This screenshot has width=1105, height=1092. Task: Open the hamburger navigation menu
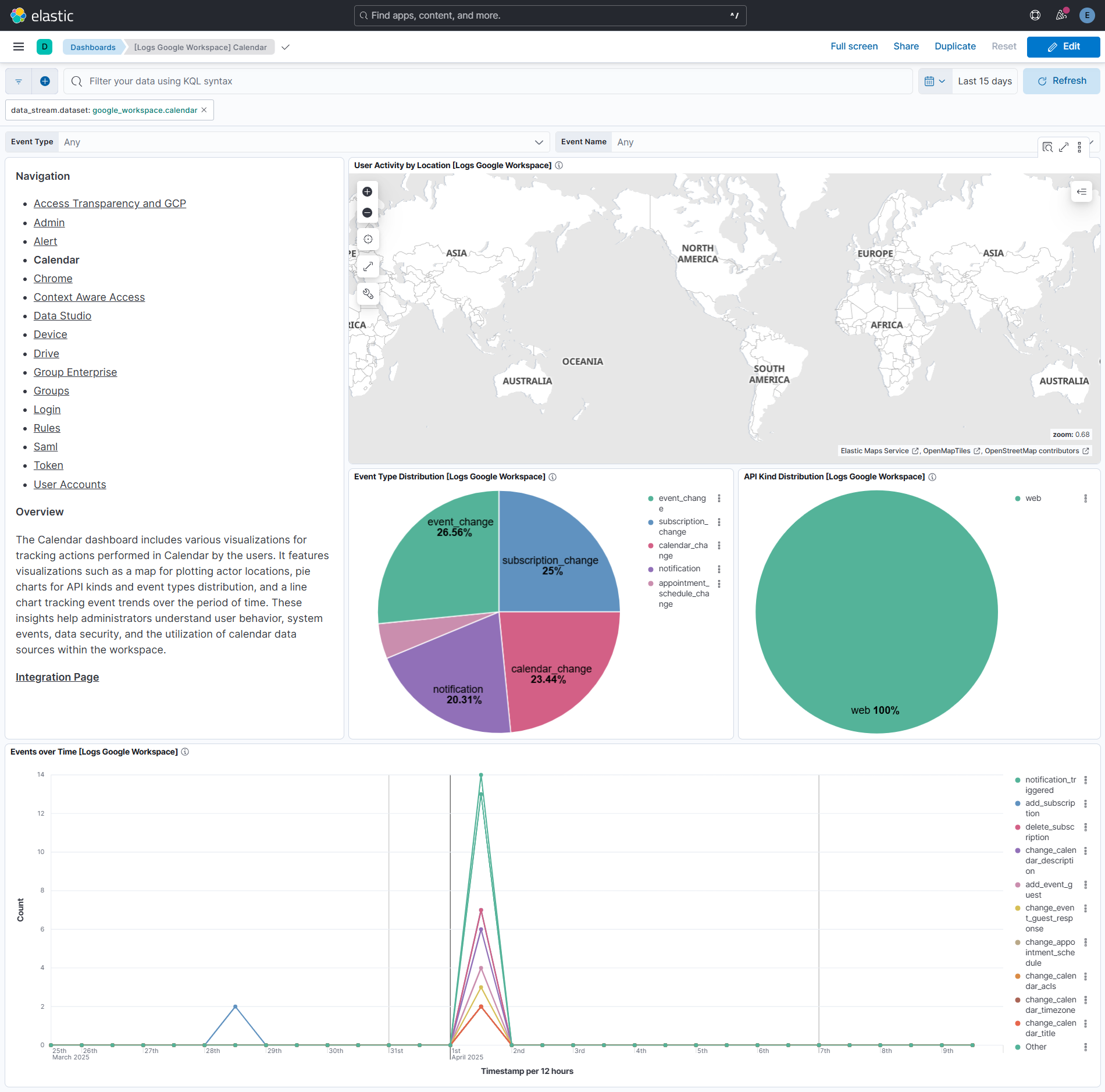tap(19, 47)
